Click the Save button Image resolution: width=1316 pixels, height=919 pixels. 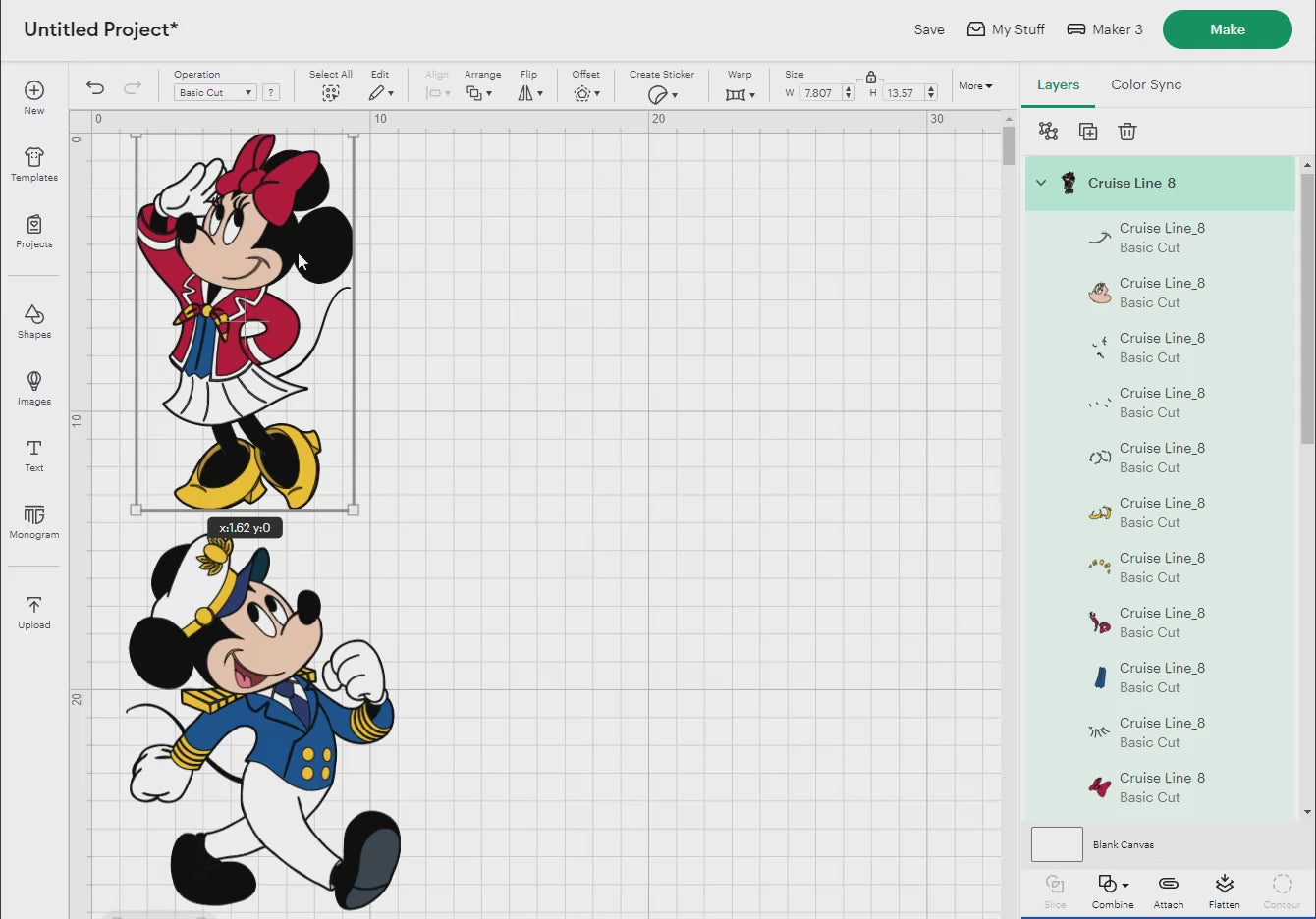(x=929, y=29)
